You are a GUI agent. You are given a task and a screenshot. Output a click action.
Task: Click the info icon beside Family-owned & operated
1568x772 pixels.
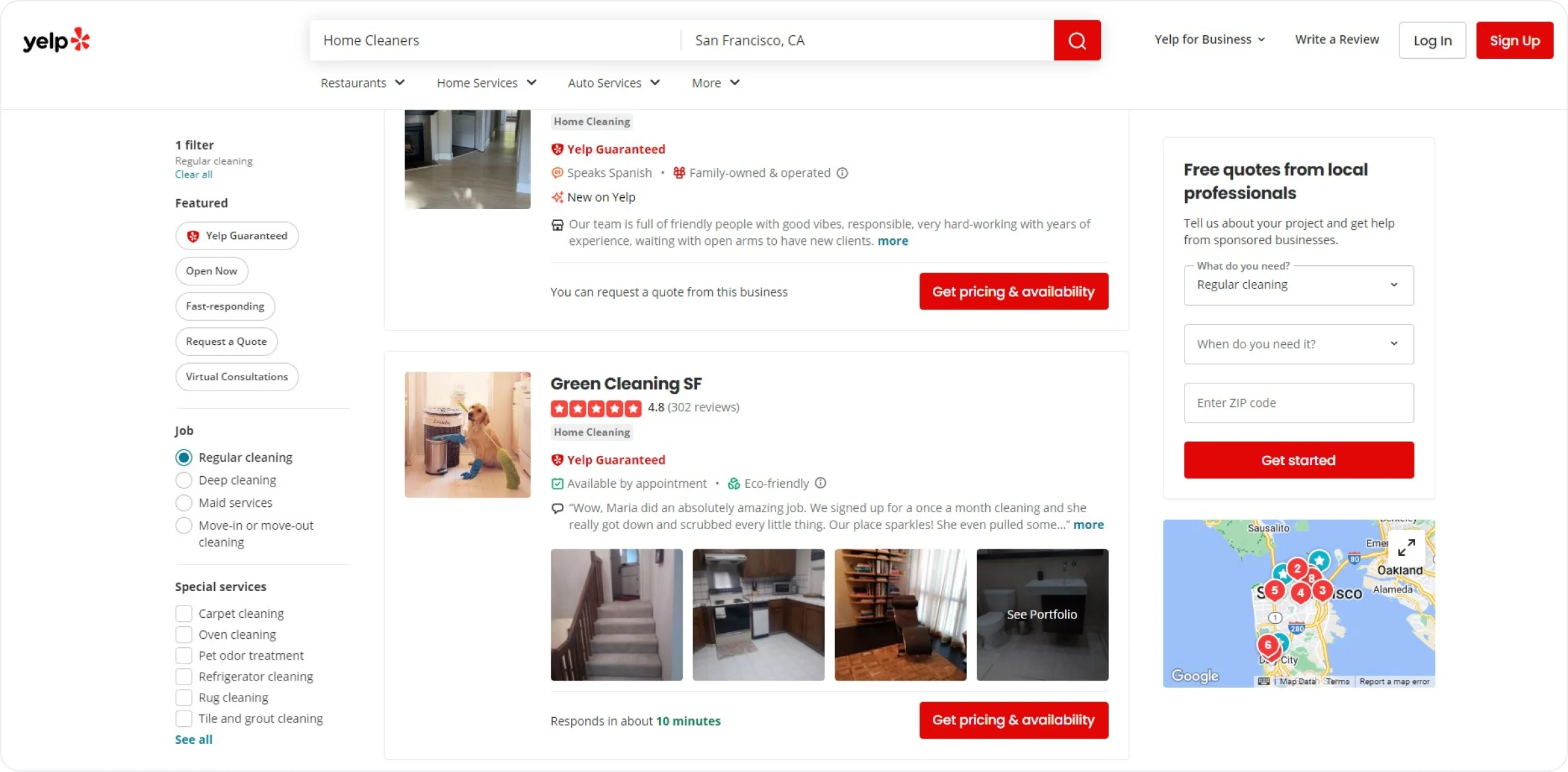coord(842,173)
